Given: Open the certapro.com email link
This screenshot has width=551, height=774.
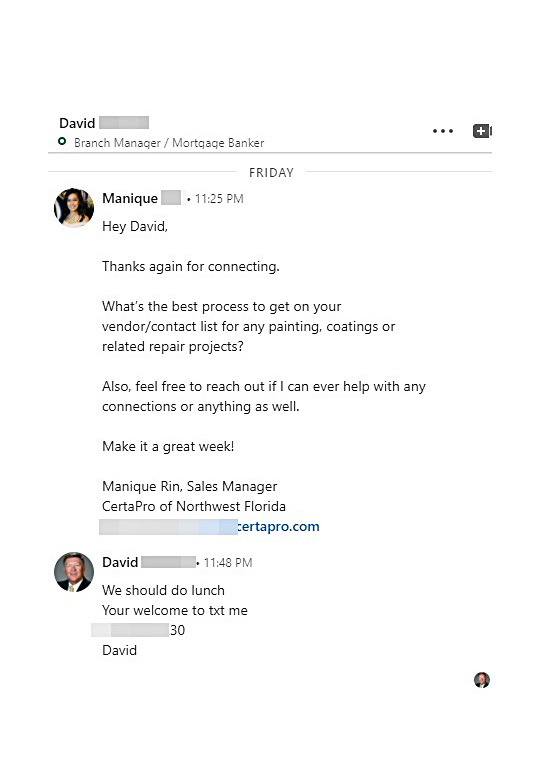Looking at the screenshot, I should [209, 527].
